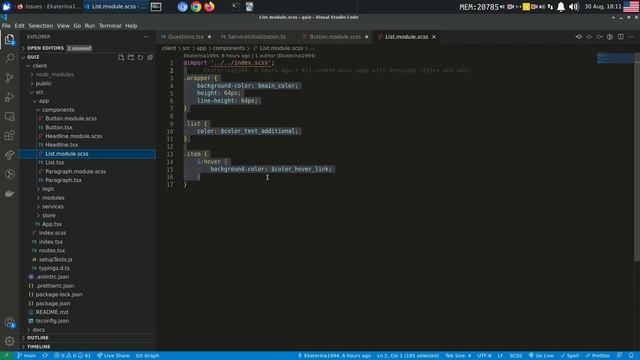Open Paragraph.tsx file in explorer

pyautogui.click(x=88, y=180)
